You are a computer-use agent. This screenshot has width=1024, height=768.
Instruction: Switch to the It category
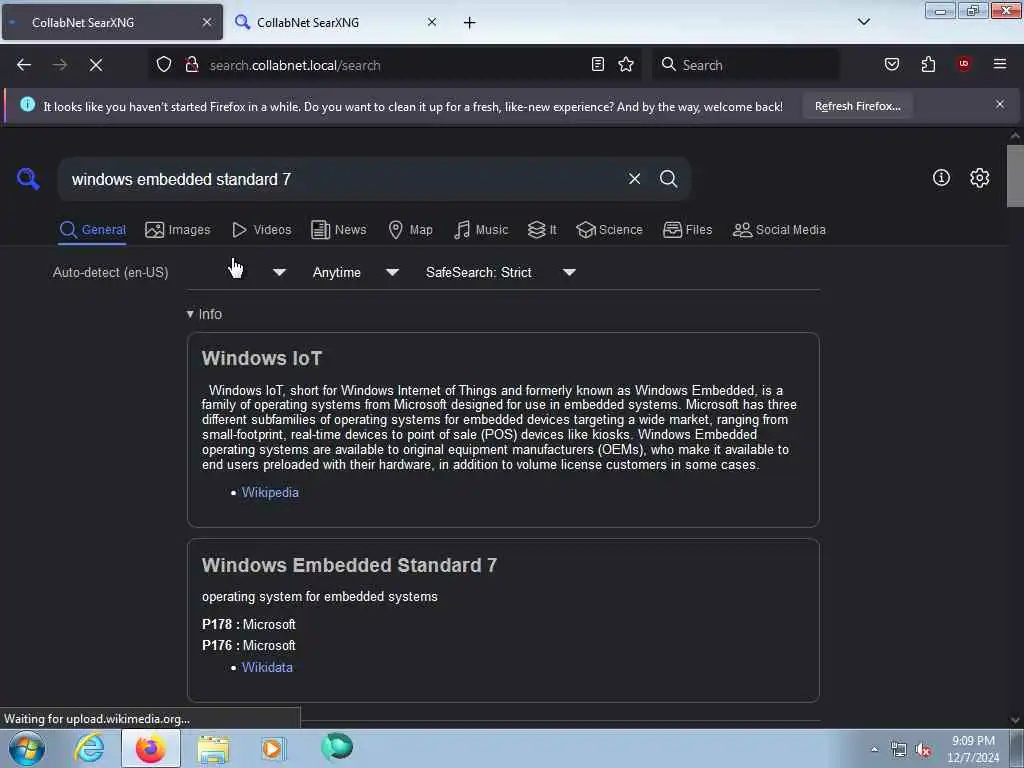pos(542,230)
